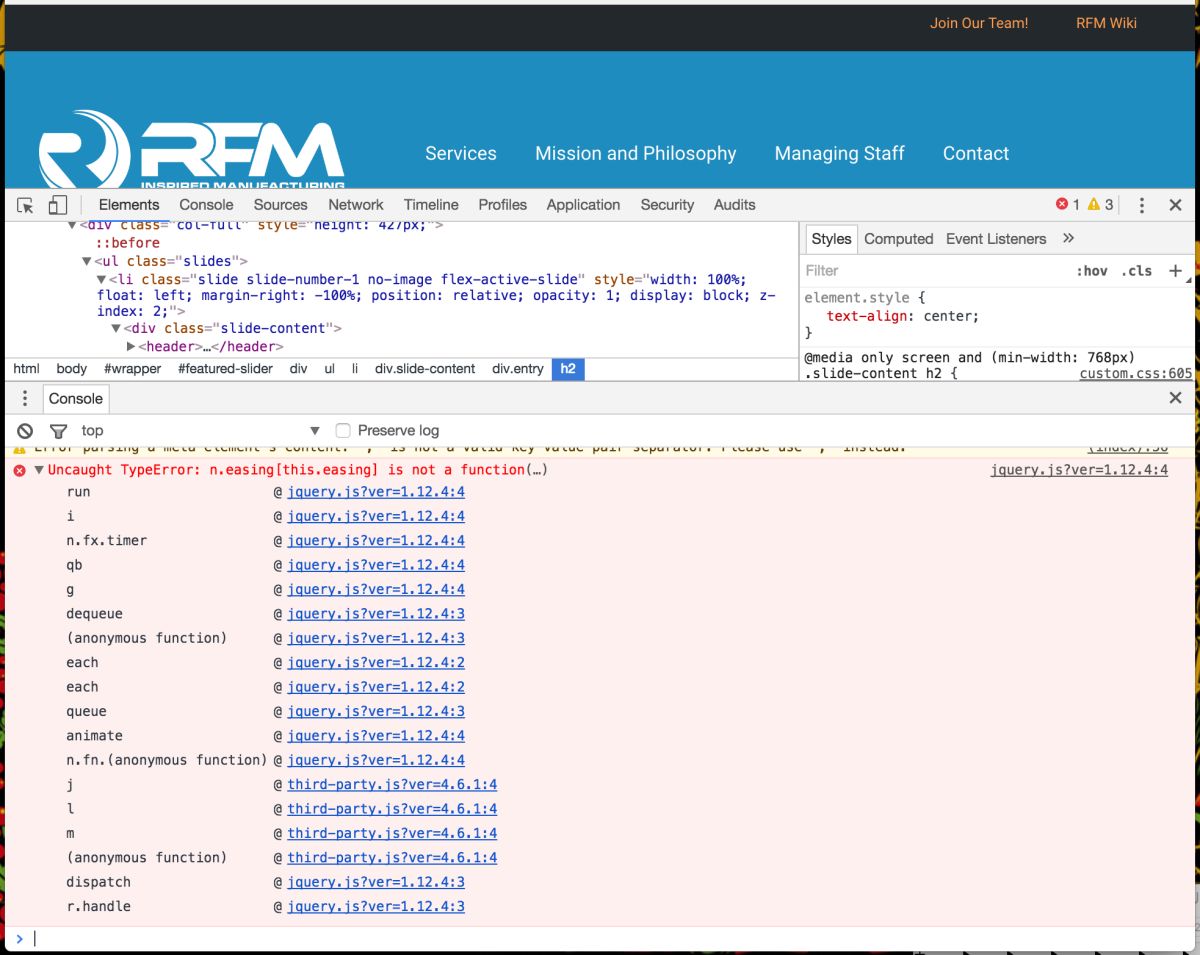Open third-party.js link for j frame

click(392, 785)
